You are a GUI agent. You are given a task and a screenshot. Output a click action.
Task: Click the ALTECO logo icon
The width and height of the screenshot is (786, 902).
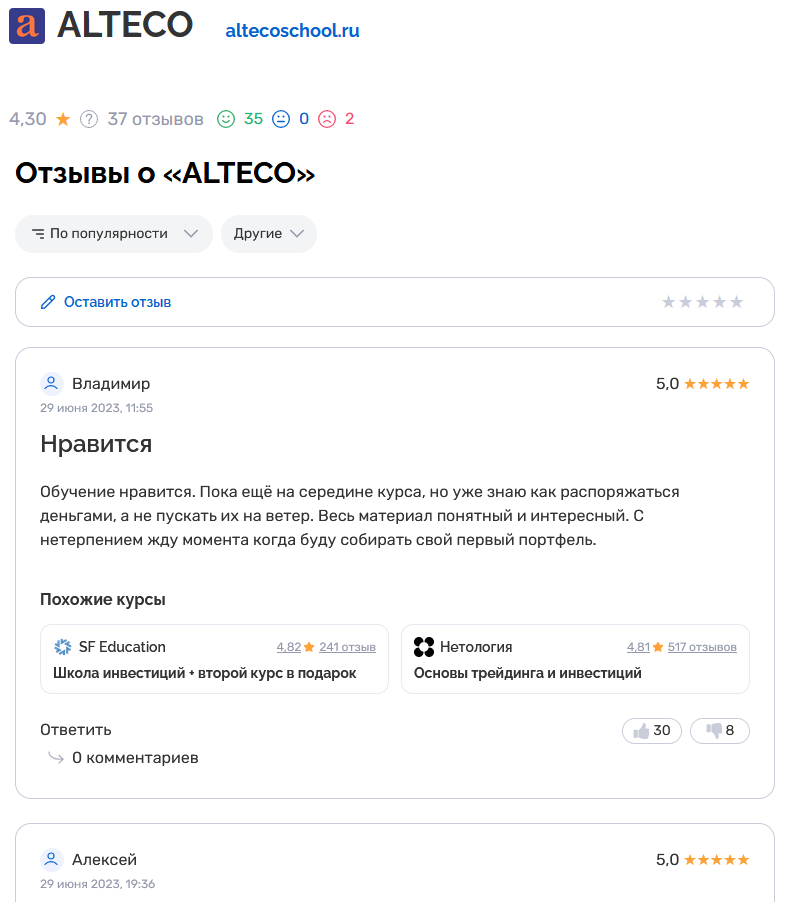(26, 26)
